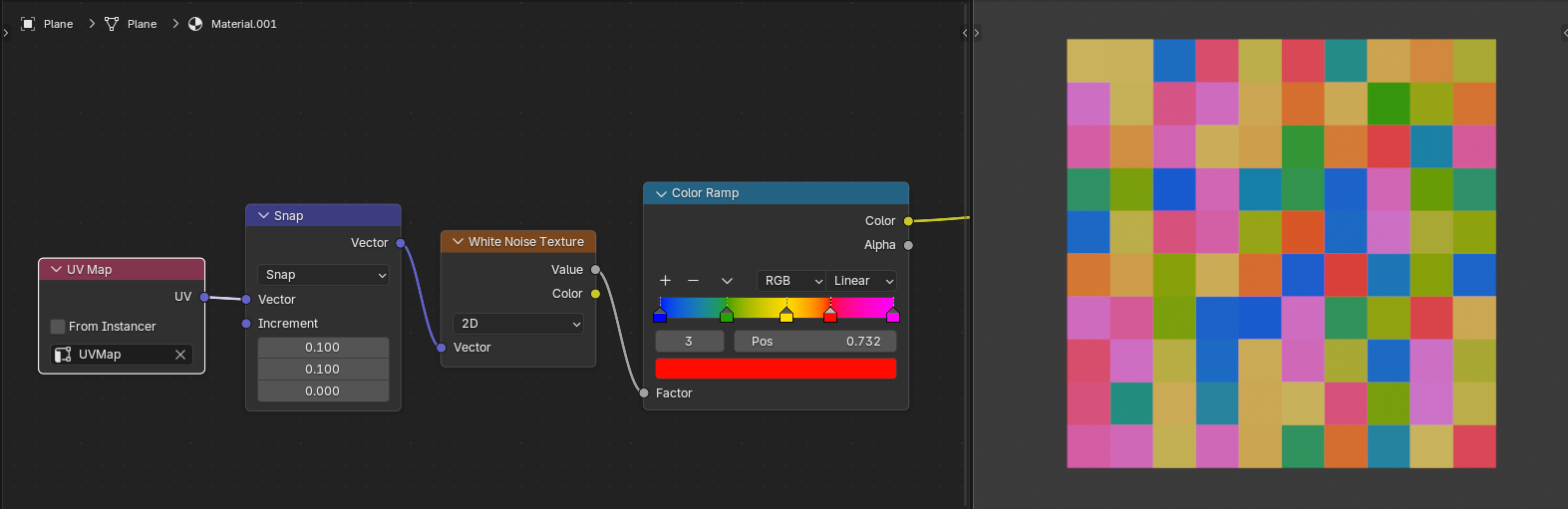Open the Snap operation dropdown
Image resolution: width=1568 pixels, height=509 pixels.
pyautogui.click(x=323, y=275)
